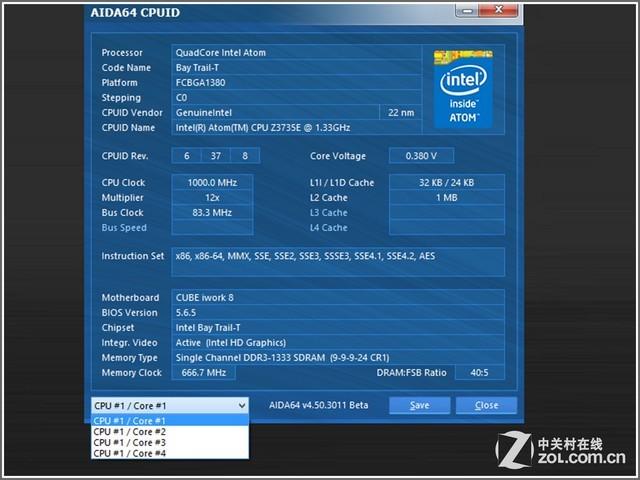
Task: Click integrated video Active (Intel HD Graphics)
Action: coord(338,343)
